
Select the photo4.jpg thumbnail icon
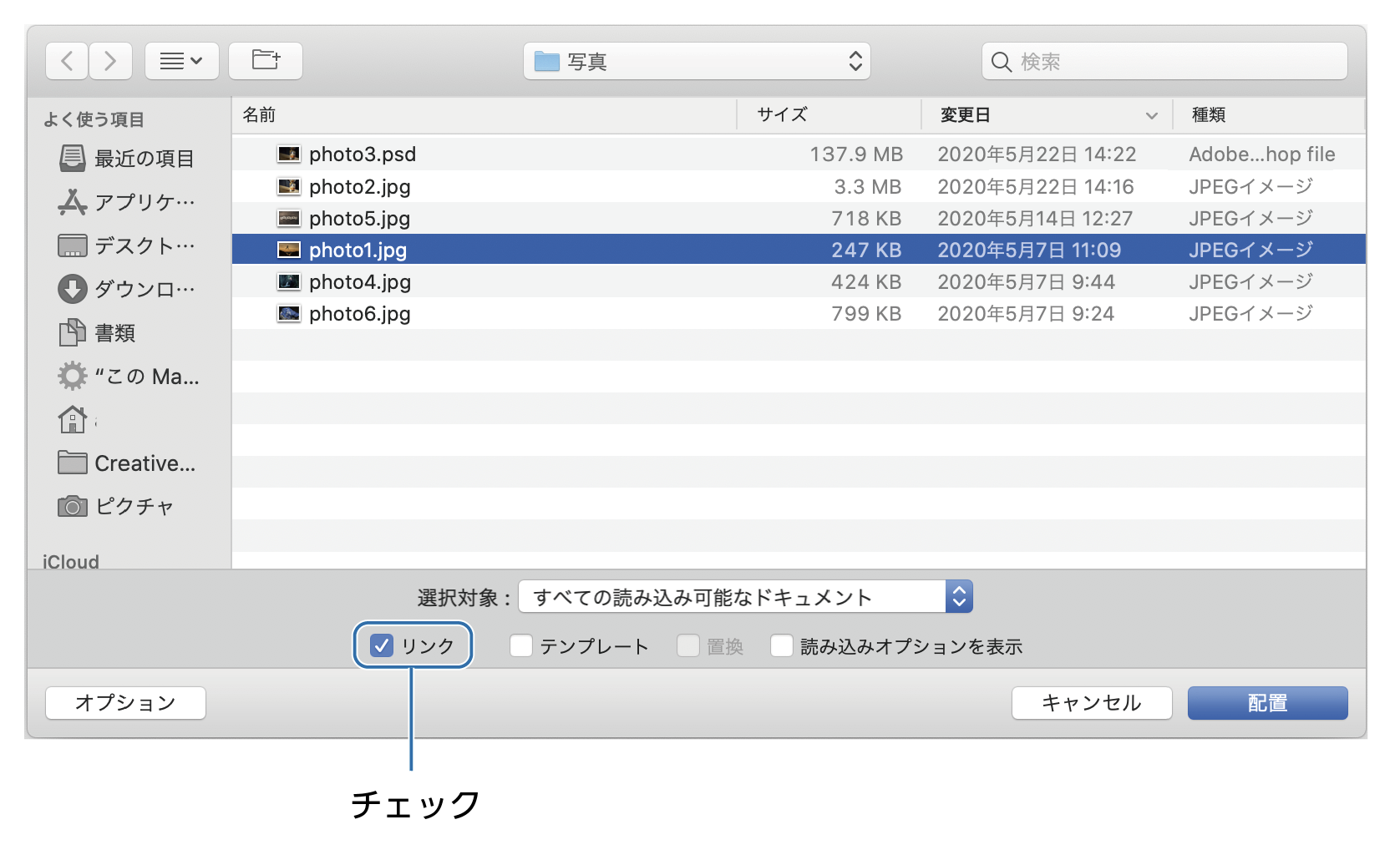(289, 281)
